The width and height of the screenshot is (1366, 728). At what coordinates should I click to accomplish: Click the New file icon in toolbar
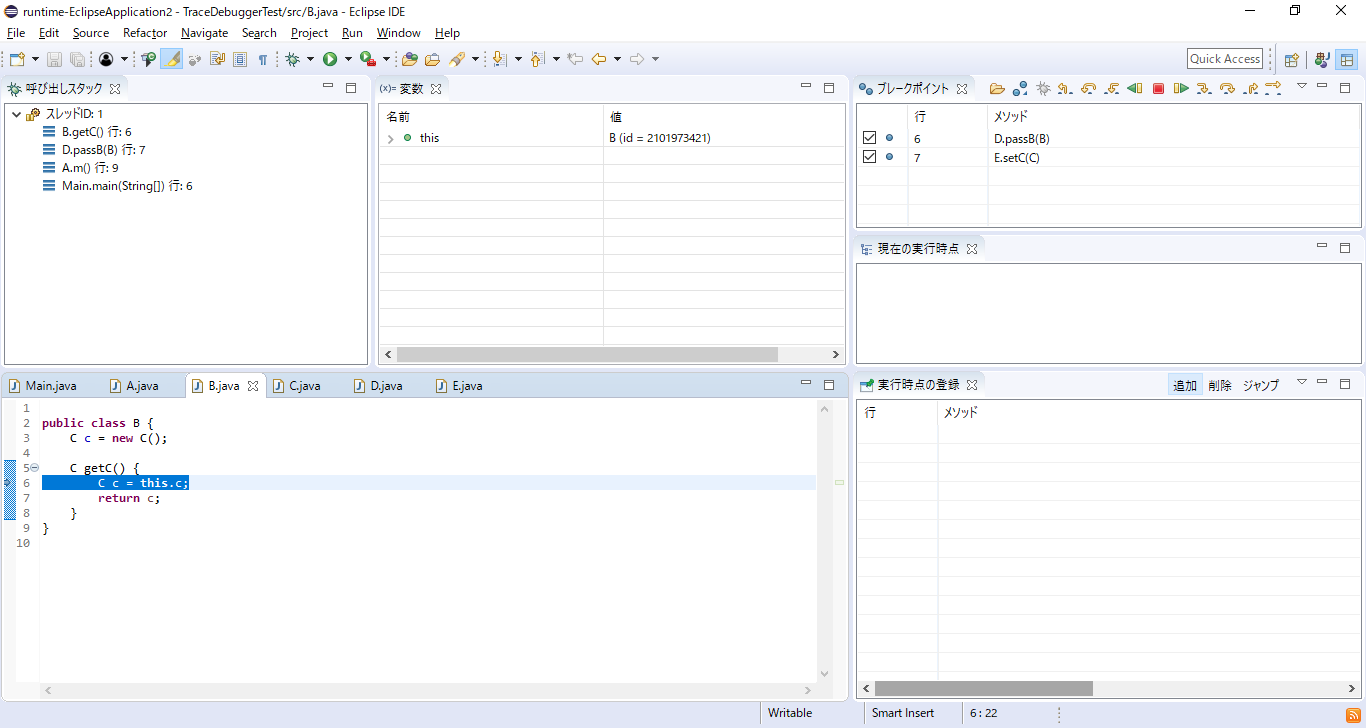point(17,60)
